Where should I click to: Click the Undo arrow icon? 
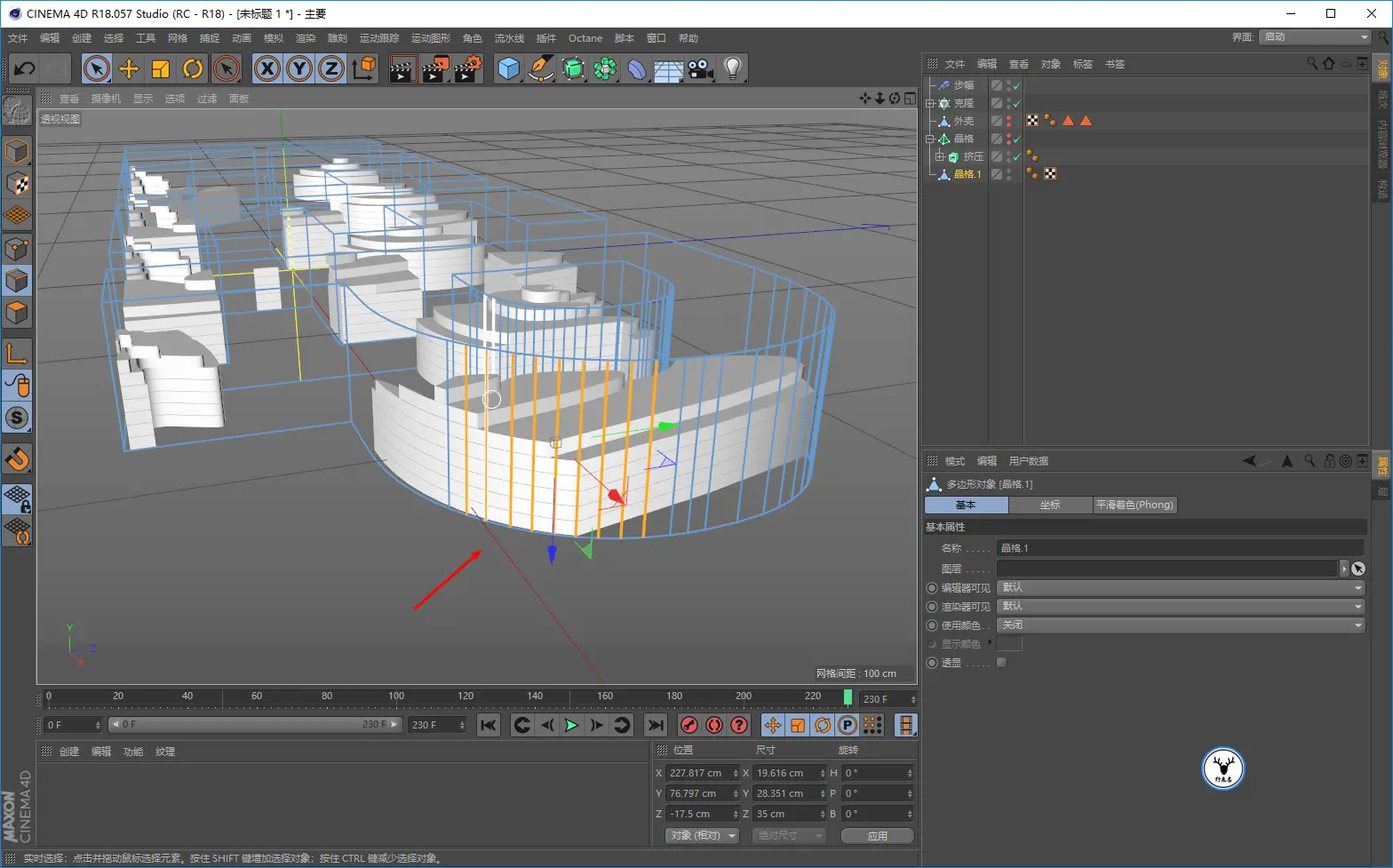pos(24,68)
